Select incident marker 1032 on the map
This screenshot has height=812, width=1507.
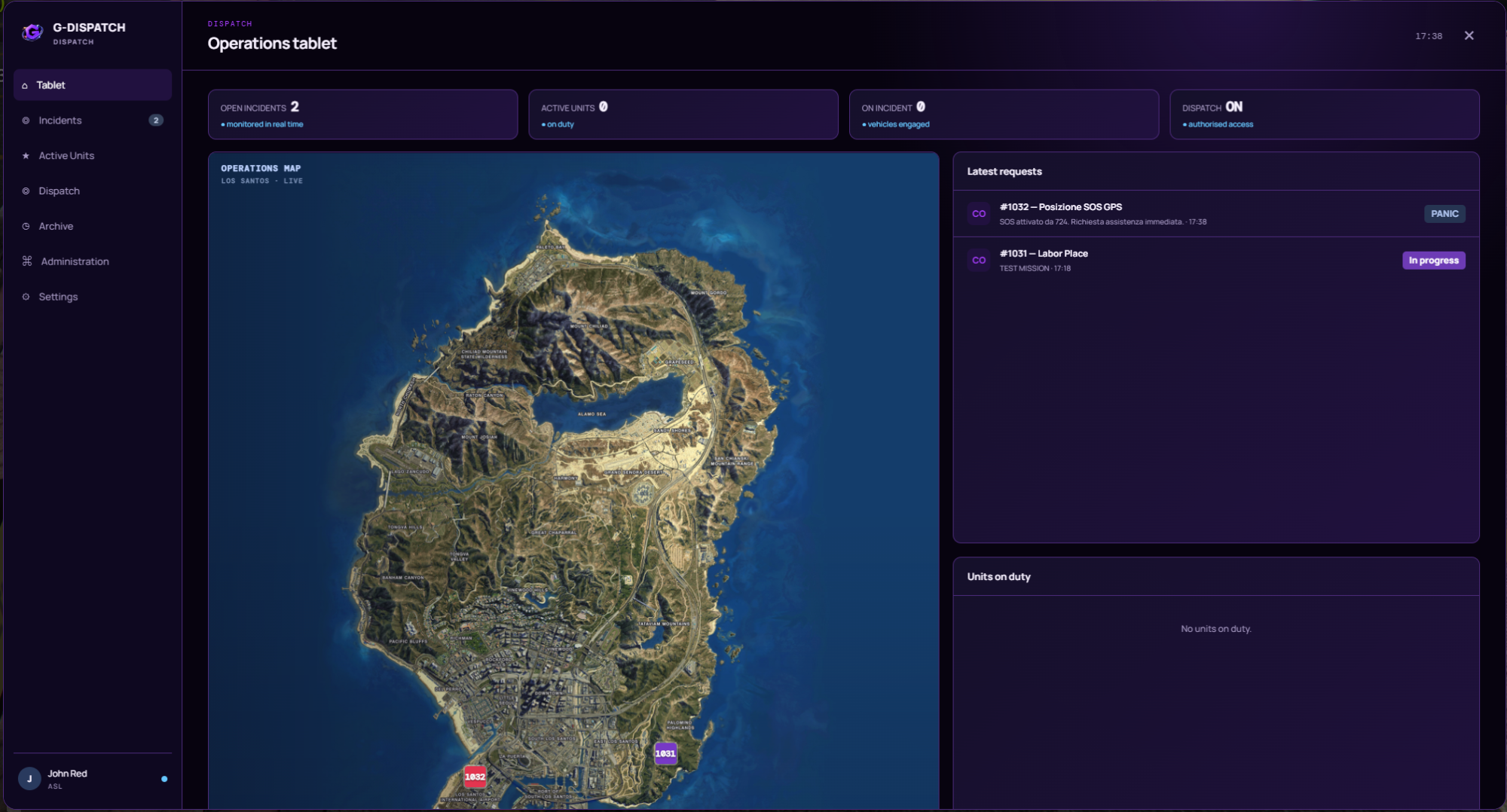475,777
